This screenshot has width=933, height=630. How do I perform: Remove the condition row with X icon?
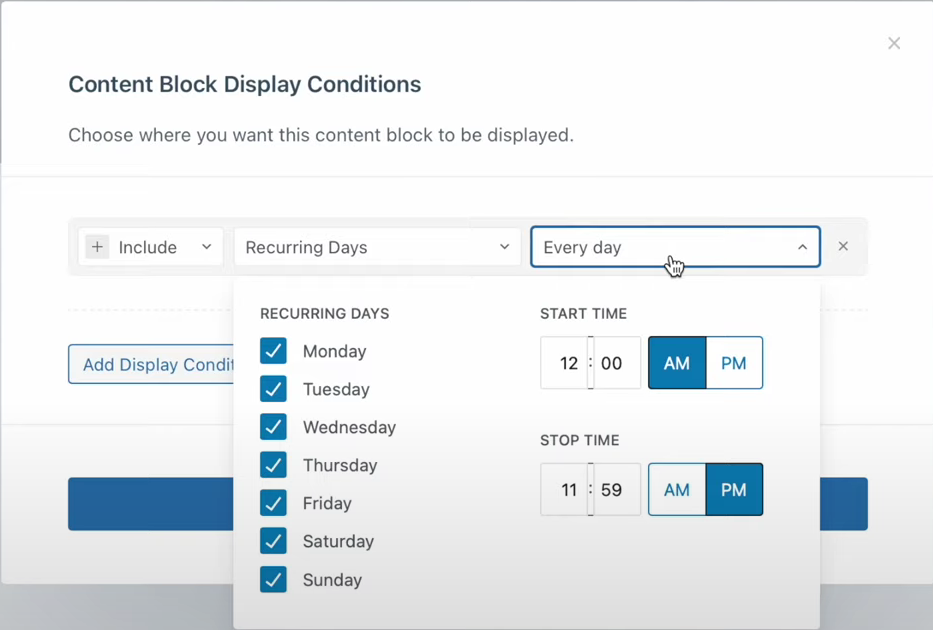[x=843, y=246]
